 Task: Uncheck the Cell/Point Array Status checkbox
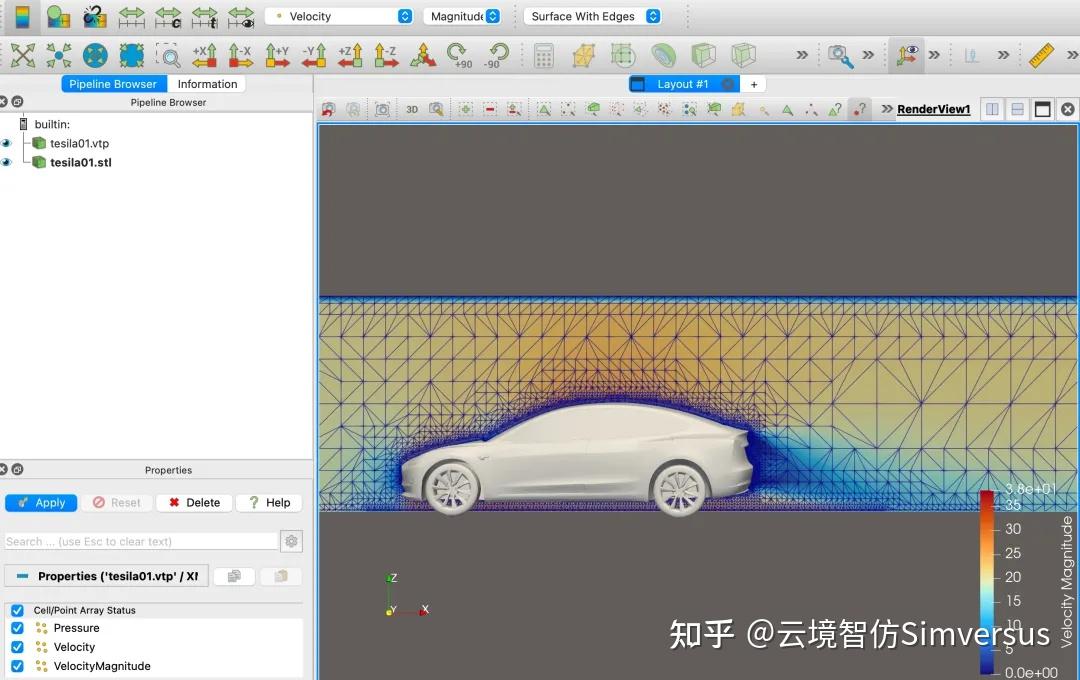coord(17,610)
